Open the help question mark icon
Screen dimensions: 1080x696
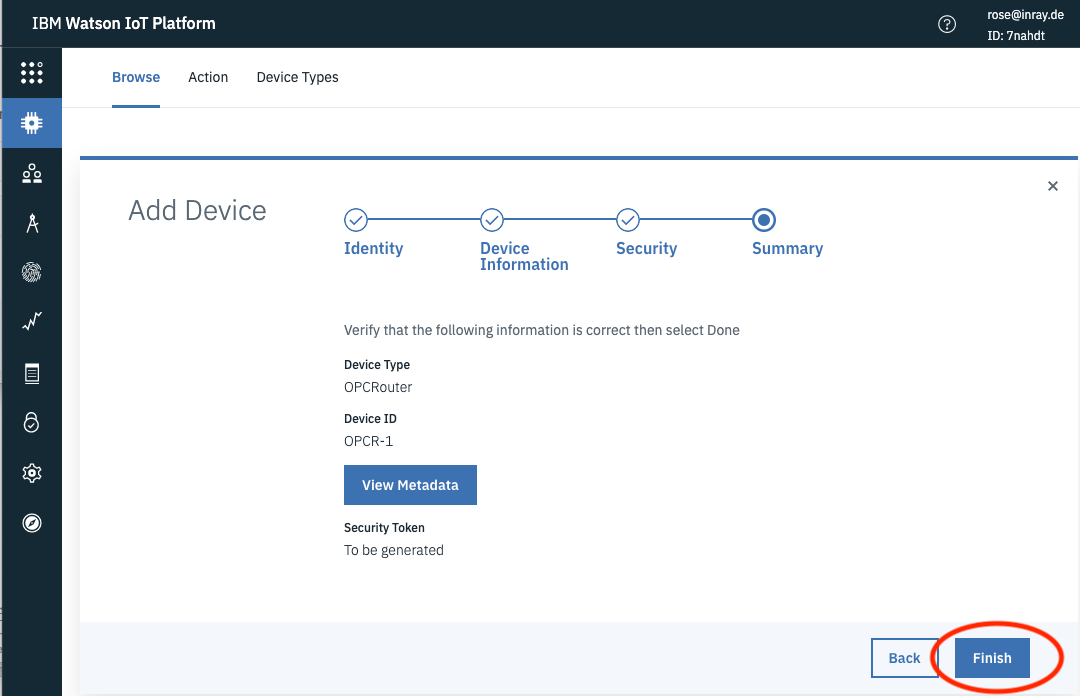tap(947, 24)
